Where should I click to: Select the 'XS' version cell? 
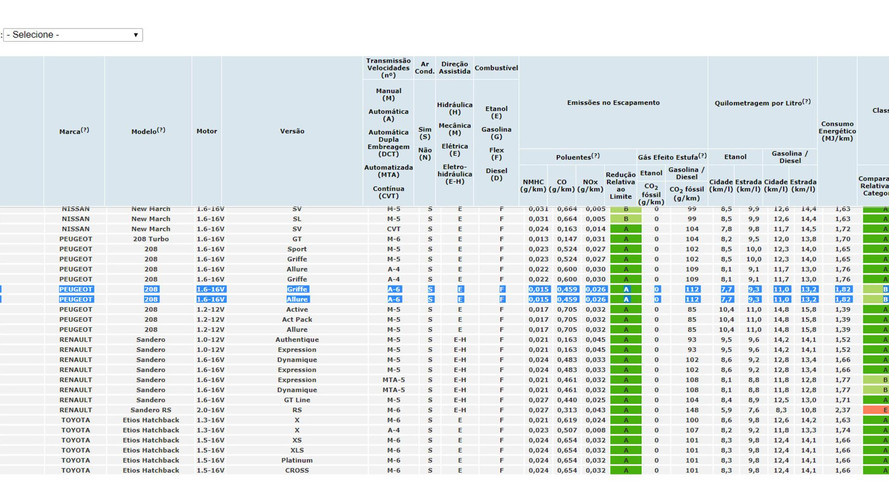point(297,440)
